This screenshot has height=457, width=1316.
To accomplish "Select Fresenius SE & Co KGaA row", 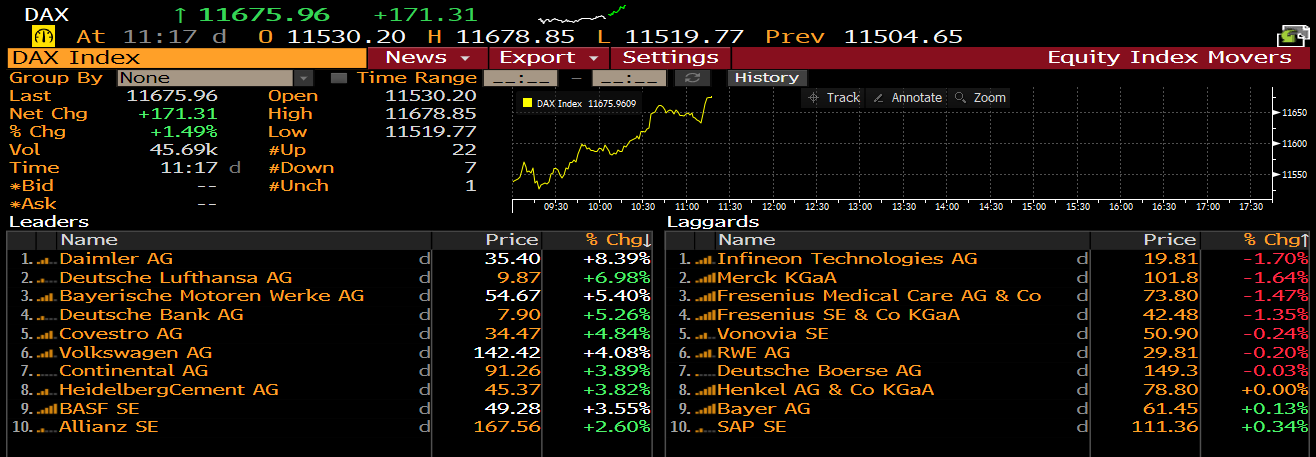I will tap(987, 315).
